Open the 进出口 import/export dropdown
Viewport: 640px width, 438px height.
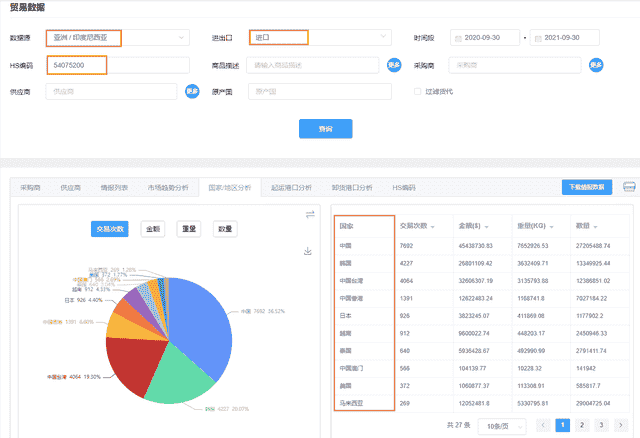click(x=320, y=38)
